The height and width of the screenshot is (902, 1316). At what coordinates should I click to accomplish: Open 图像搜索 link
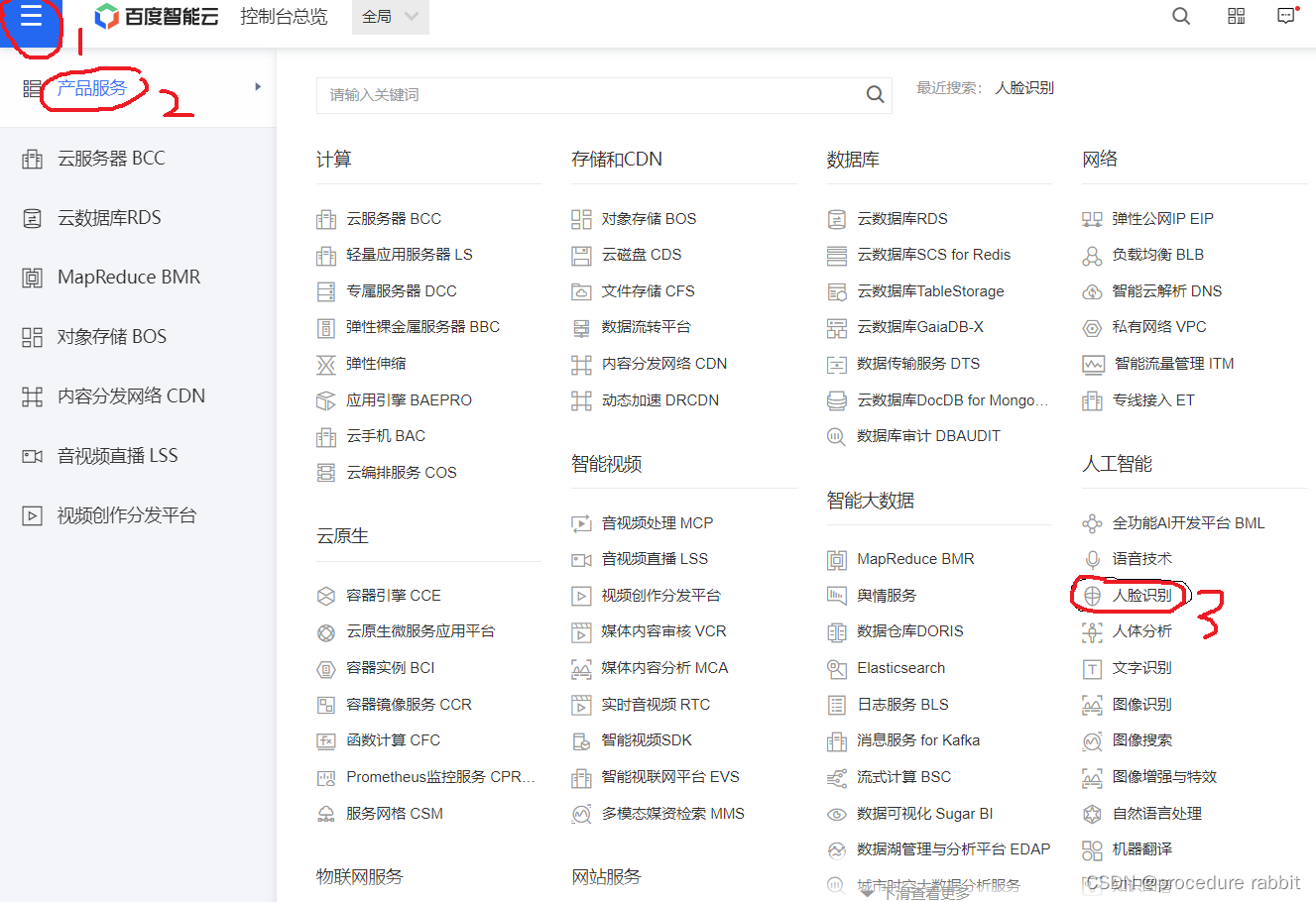tap(1141, 740)
